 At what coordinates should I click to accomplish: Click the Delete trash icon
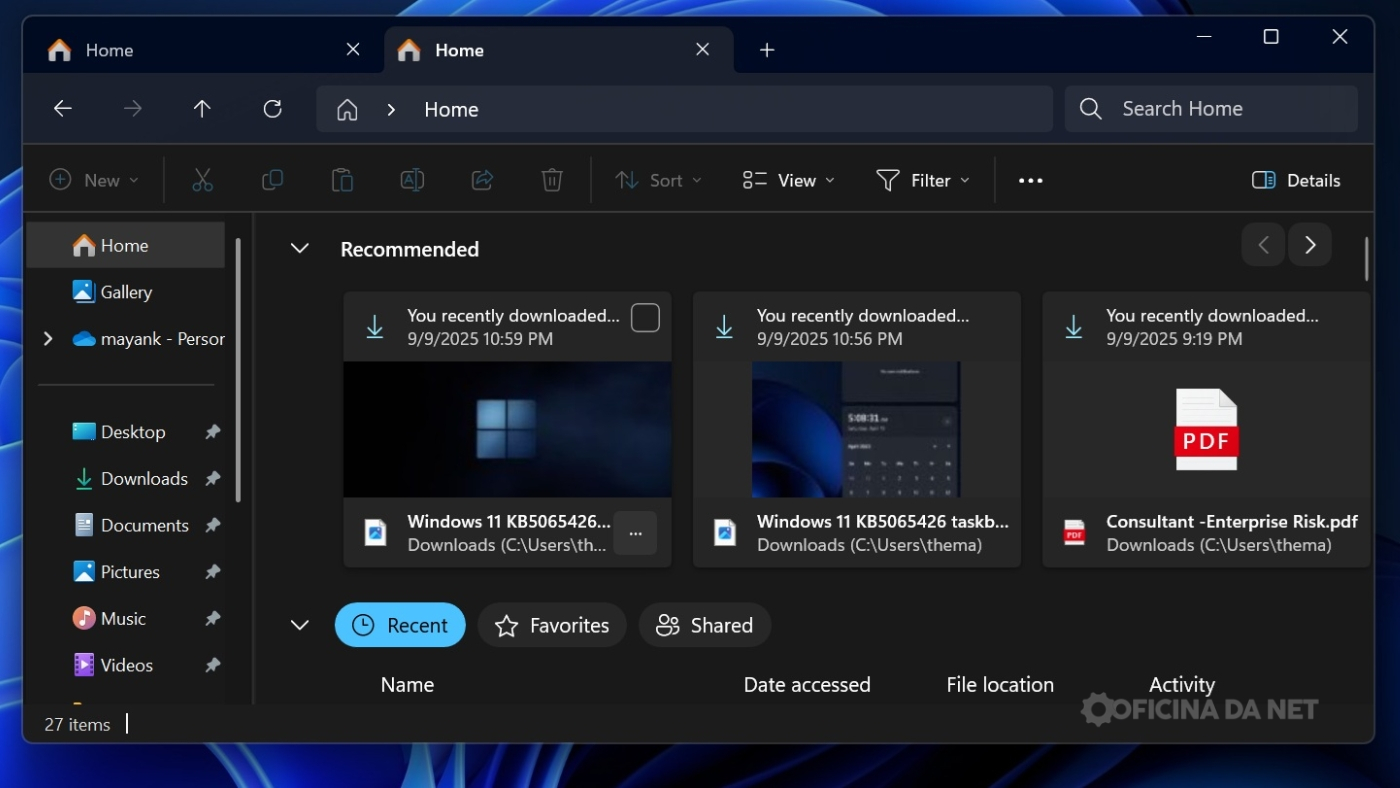[552, 180]
